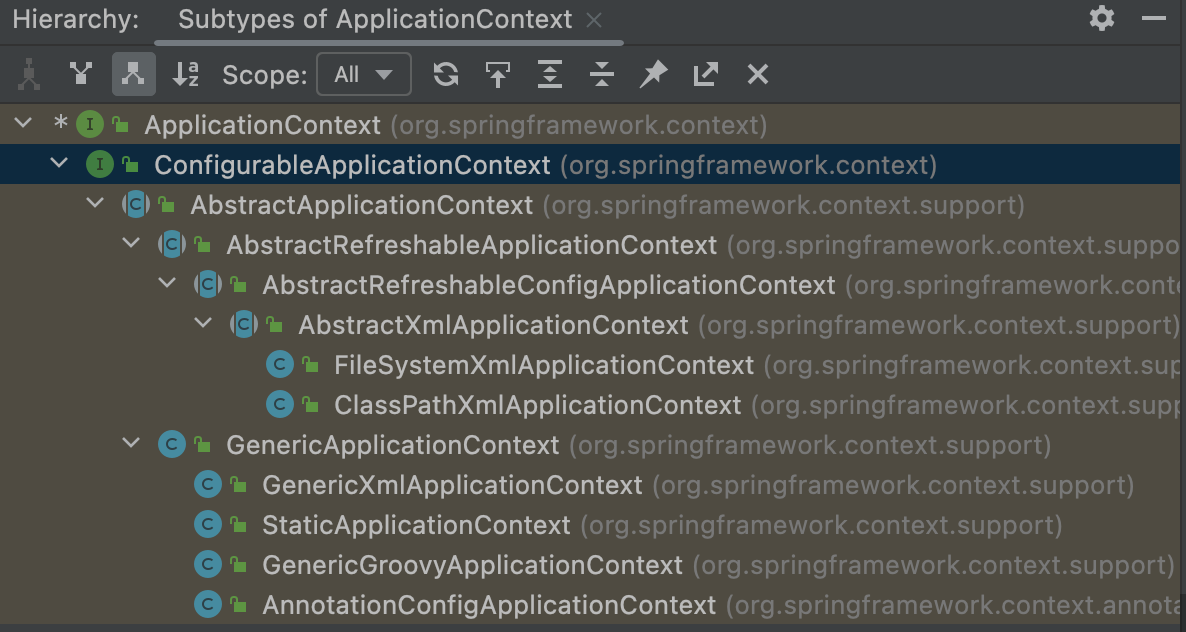
Task: Select ClassPathXmlApplicationContext in the tree
Action: pos(537,405)
